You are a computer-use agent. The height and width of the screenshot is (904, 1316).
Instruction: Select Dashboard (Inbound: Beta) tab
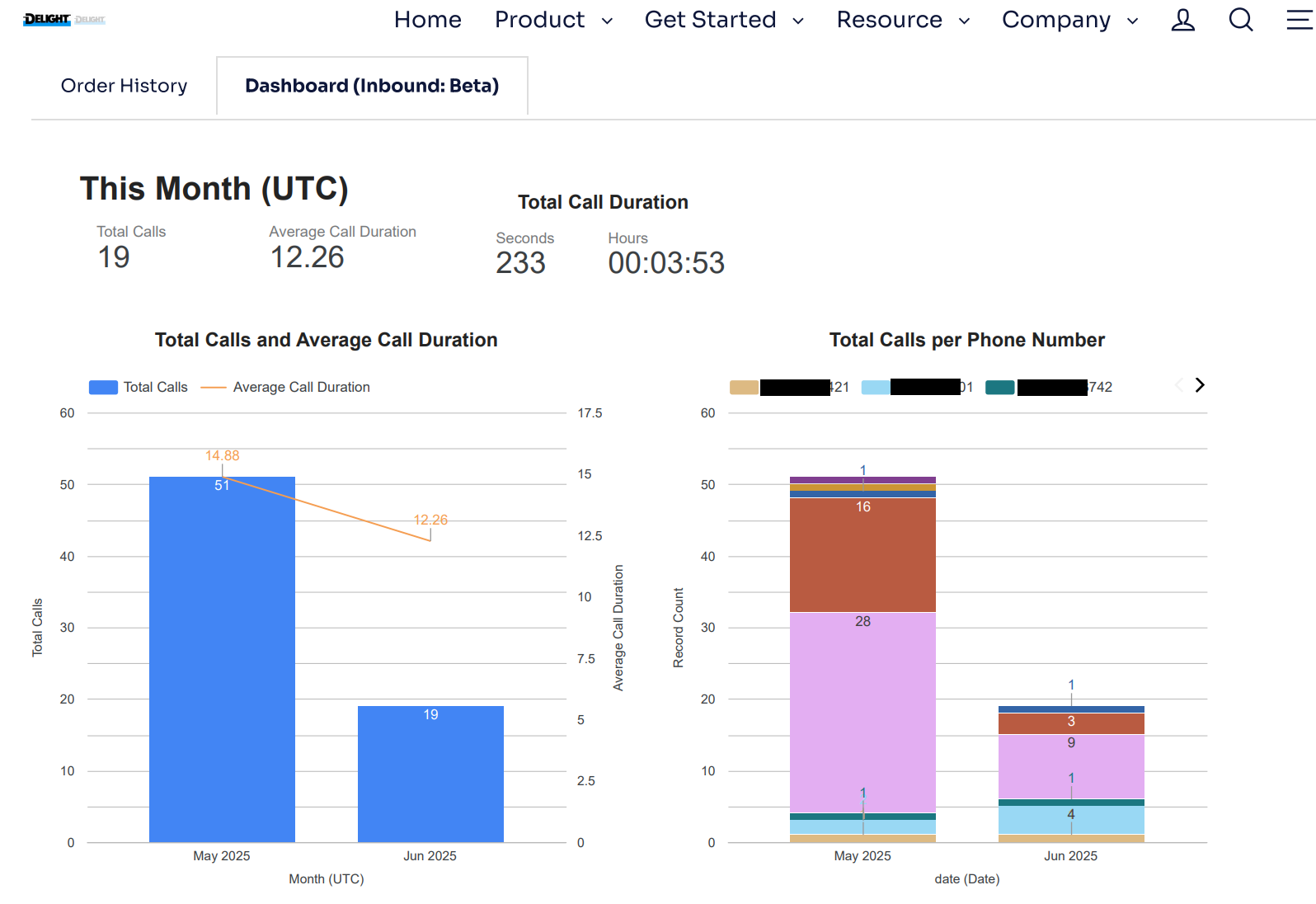point(372,86)
